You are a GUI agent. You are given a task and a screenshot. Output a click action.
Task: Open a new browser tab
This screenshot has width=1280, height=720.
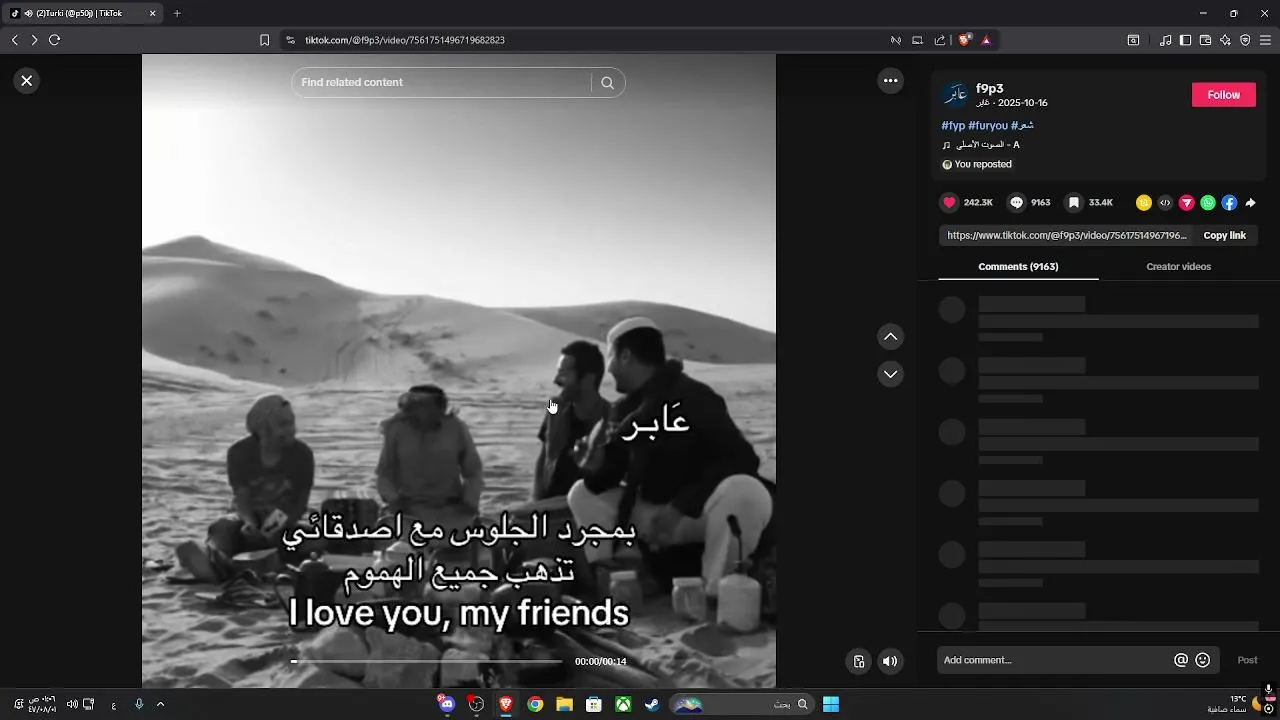[177, 13]
